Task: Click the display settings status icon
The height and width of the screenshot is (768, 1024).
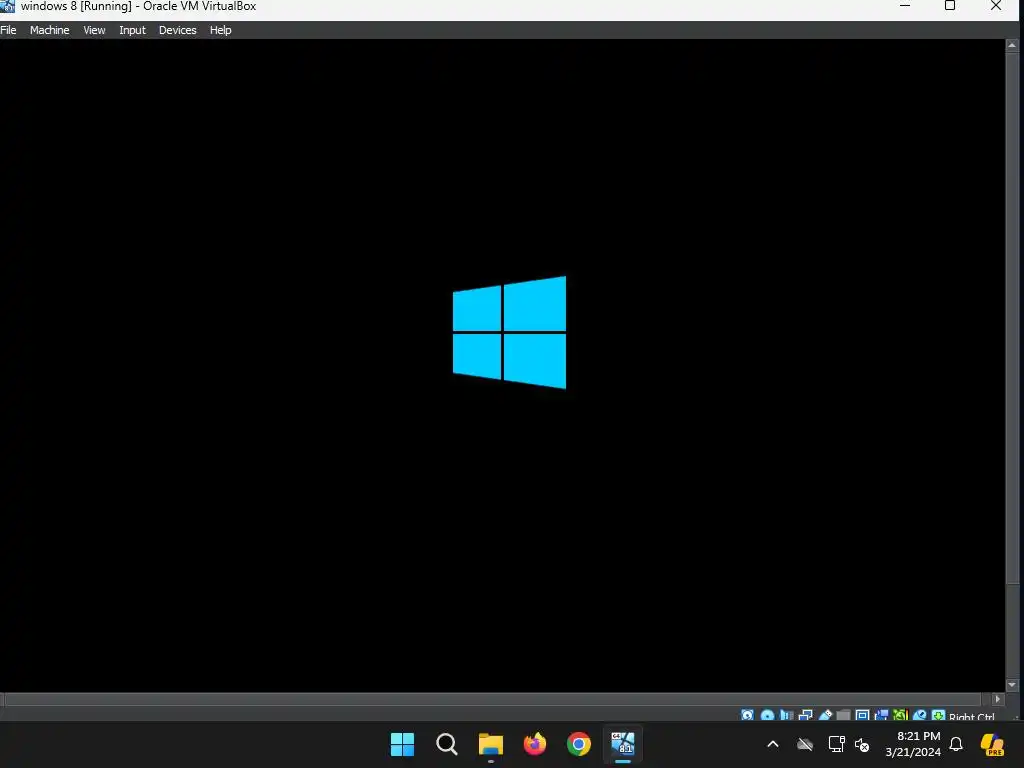Action: pos(862,716)
